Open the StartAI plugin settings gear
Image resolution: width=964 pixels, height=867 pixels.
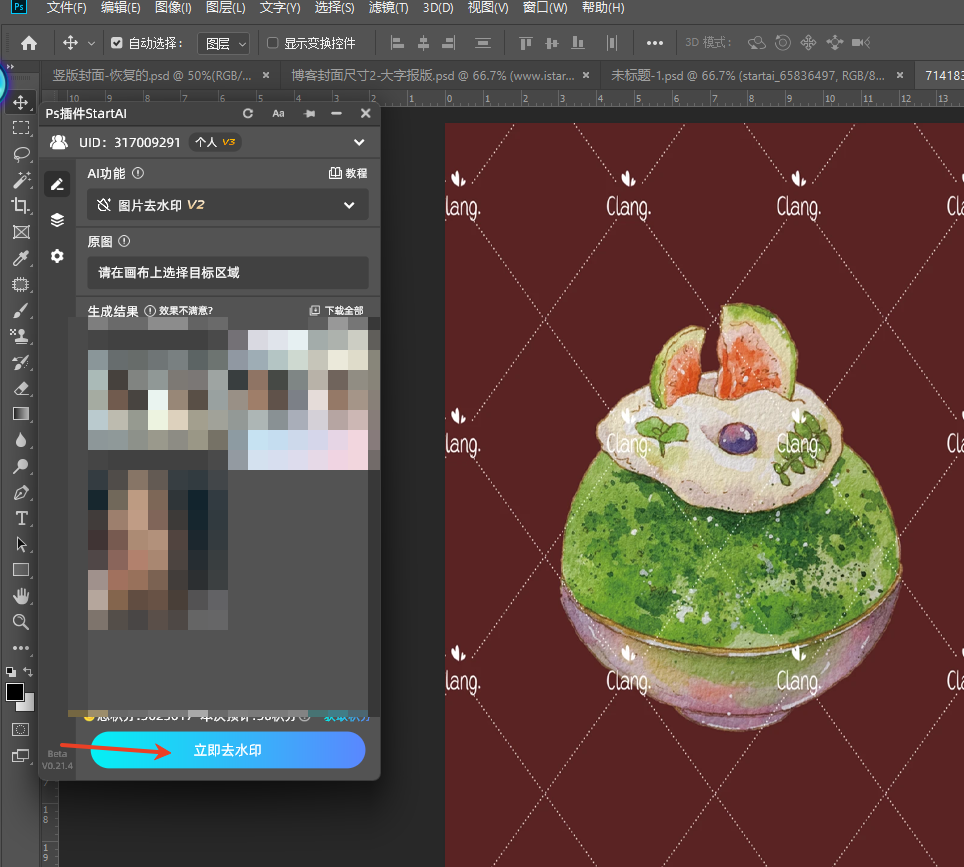click(57, 256)
